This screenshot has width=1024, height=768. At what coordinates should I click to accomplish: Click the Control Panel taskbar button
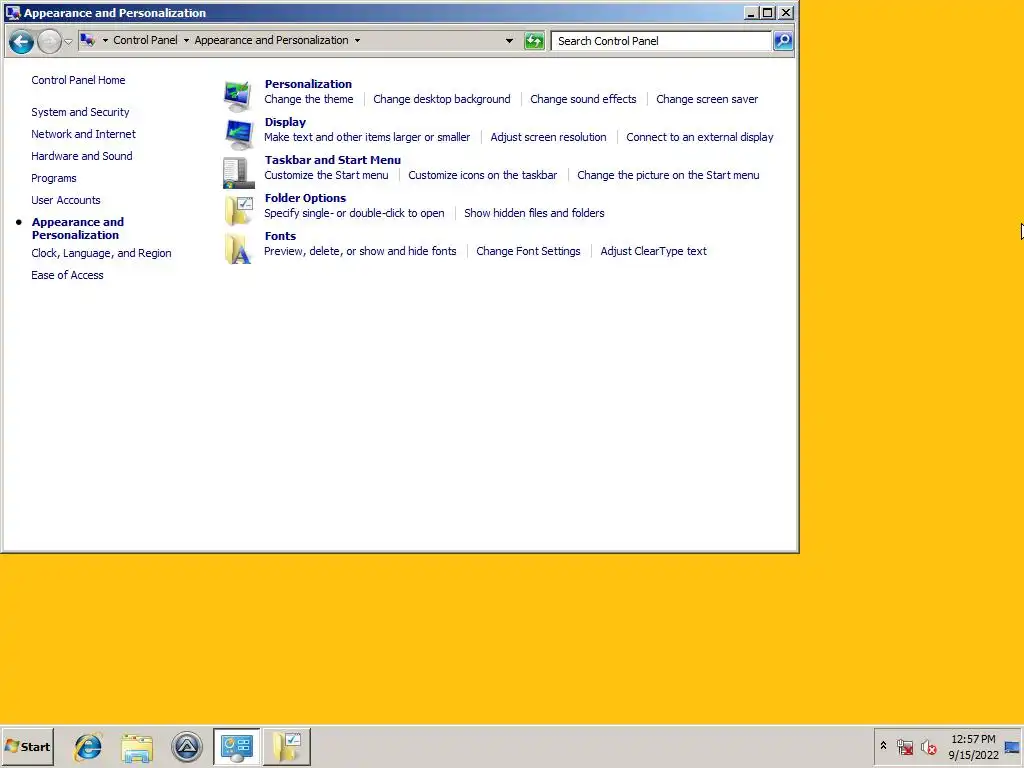tap(236, 746)
